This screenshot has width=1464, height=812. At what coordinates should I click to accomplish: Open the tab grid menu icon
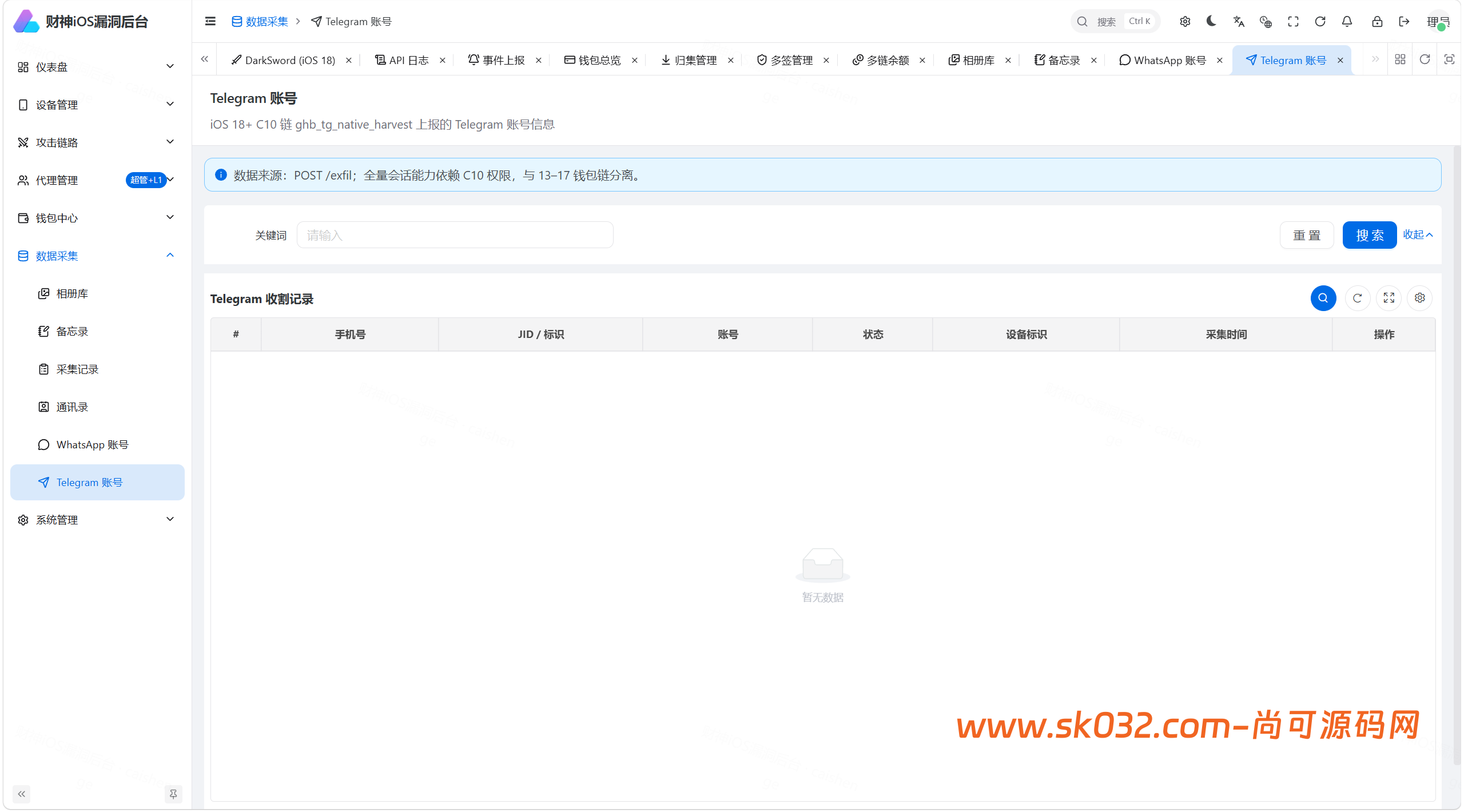click(x=1400, y=59)
